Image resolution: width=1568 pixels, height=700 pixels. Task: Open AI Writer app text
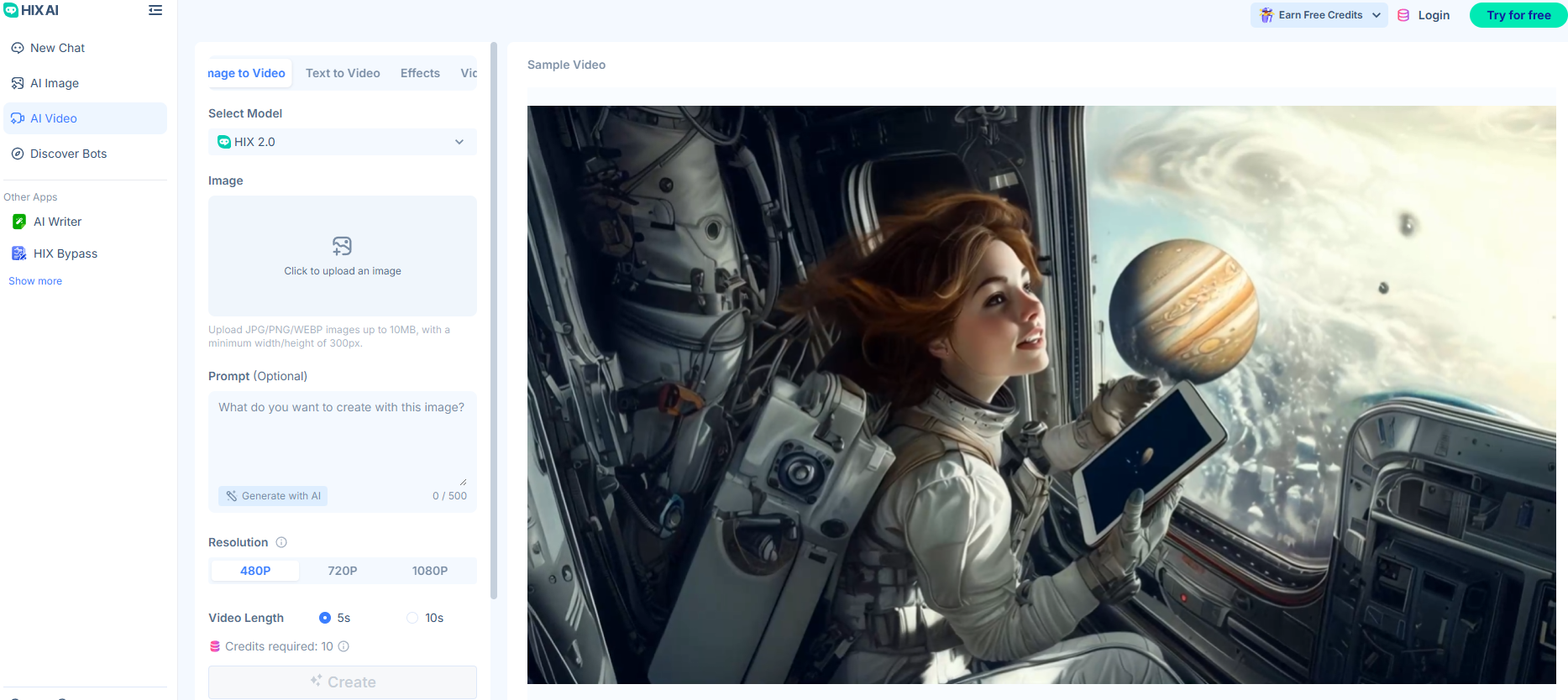click(58, 222)
